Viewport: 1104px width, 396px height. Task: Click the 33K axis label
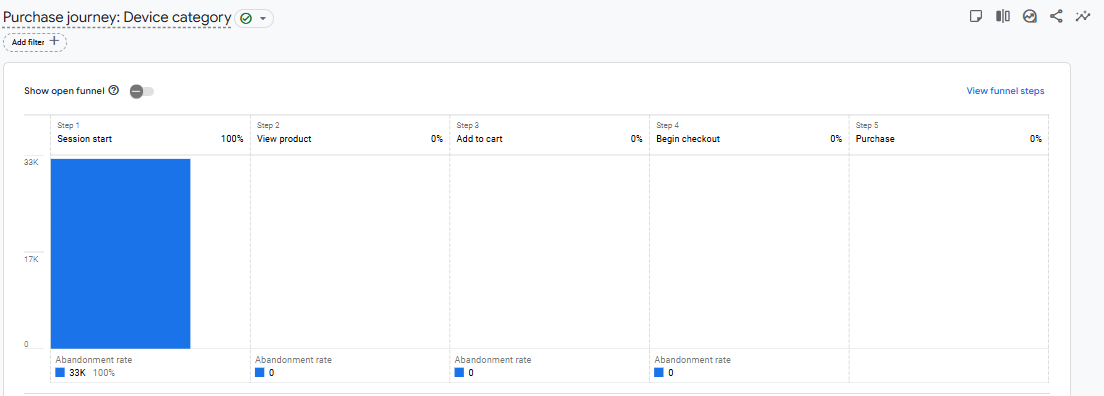coord(32,162)
